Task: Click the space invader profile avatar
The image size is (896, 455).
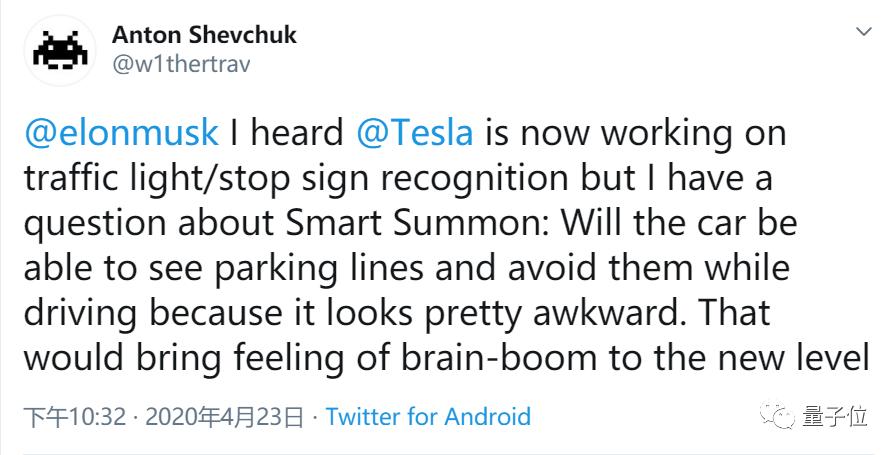Action: pos(61,51)
